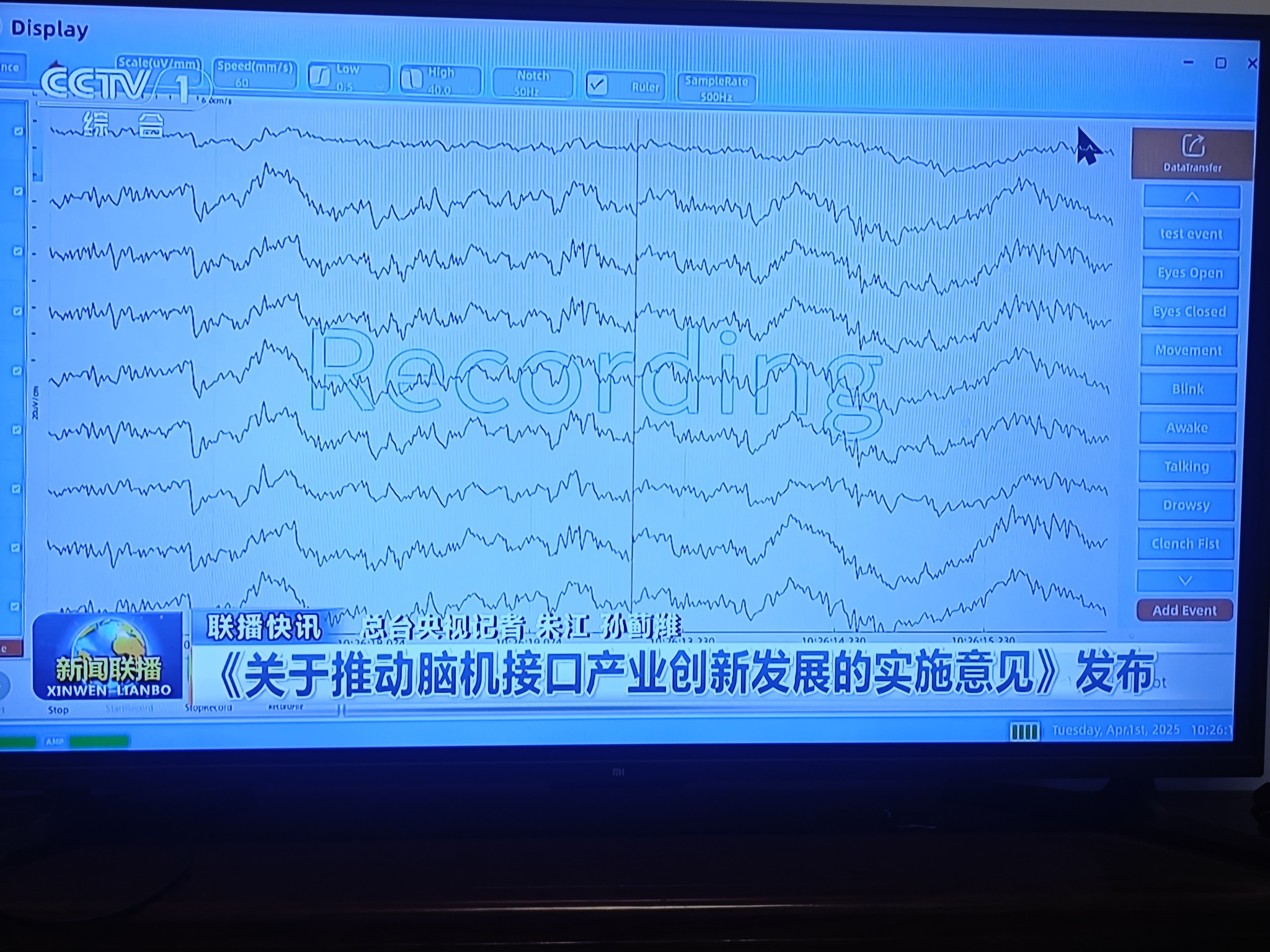
Task: Mark a Movement event
Action: (x=1189, y=350)
